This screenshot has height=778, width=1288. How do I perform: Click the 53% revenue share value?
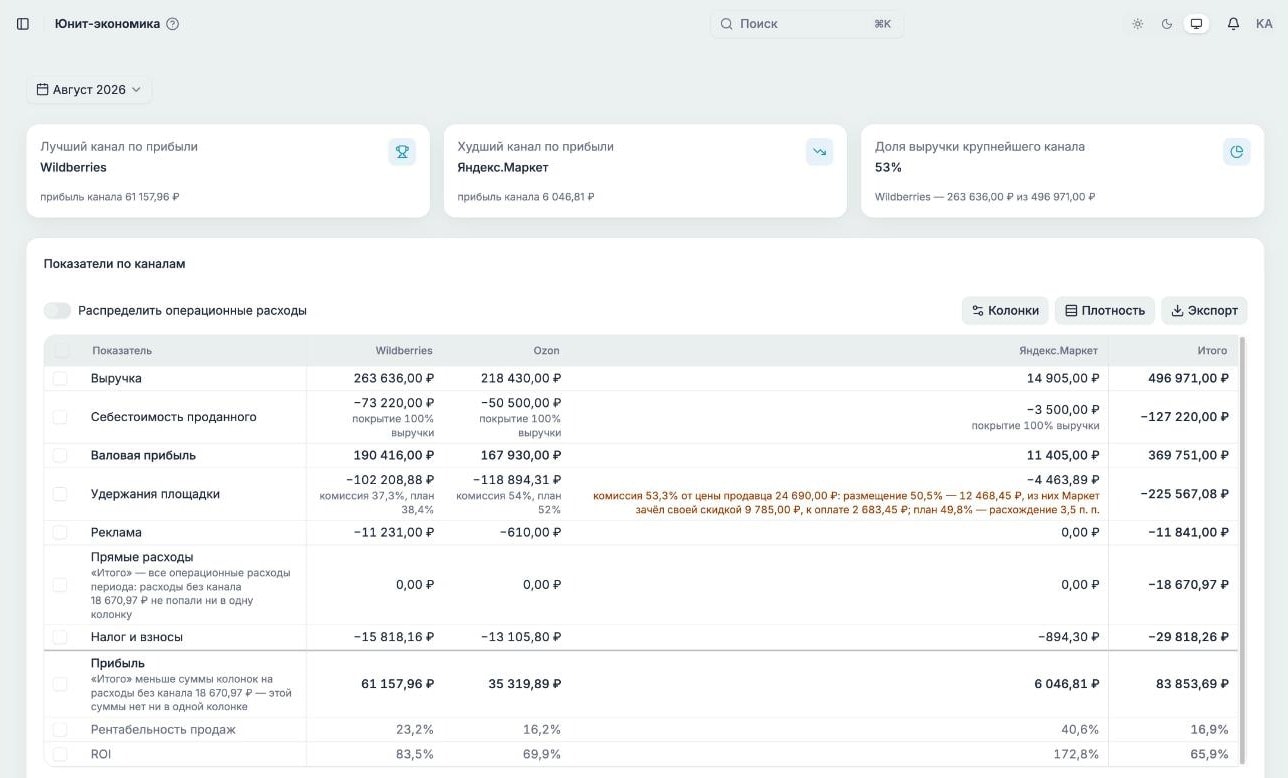(888, 168)
